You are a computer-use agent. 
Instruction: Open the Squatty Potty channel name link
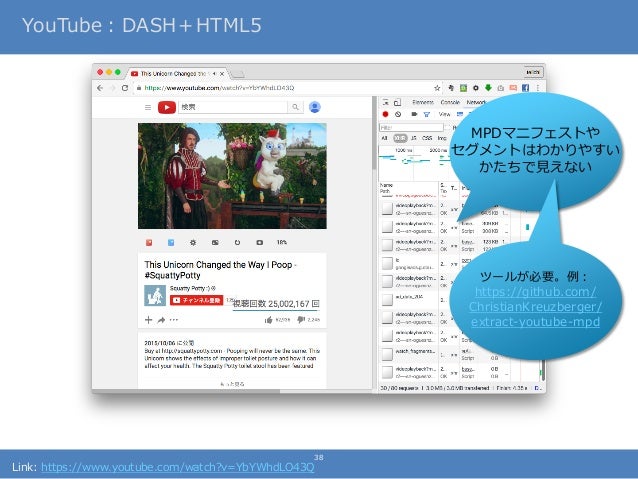[x=192, y=288]
